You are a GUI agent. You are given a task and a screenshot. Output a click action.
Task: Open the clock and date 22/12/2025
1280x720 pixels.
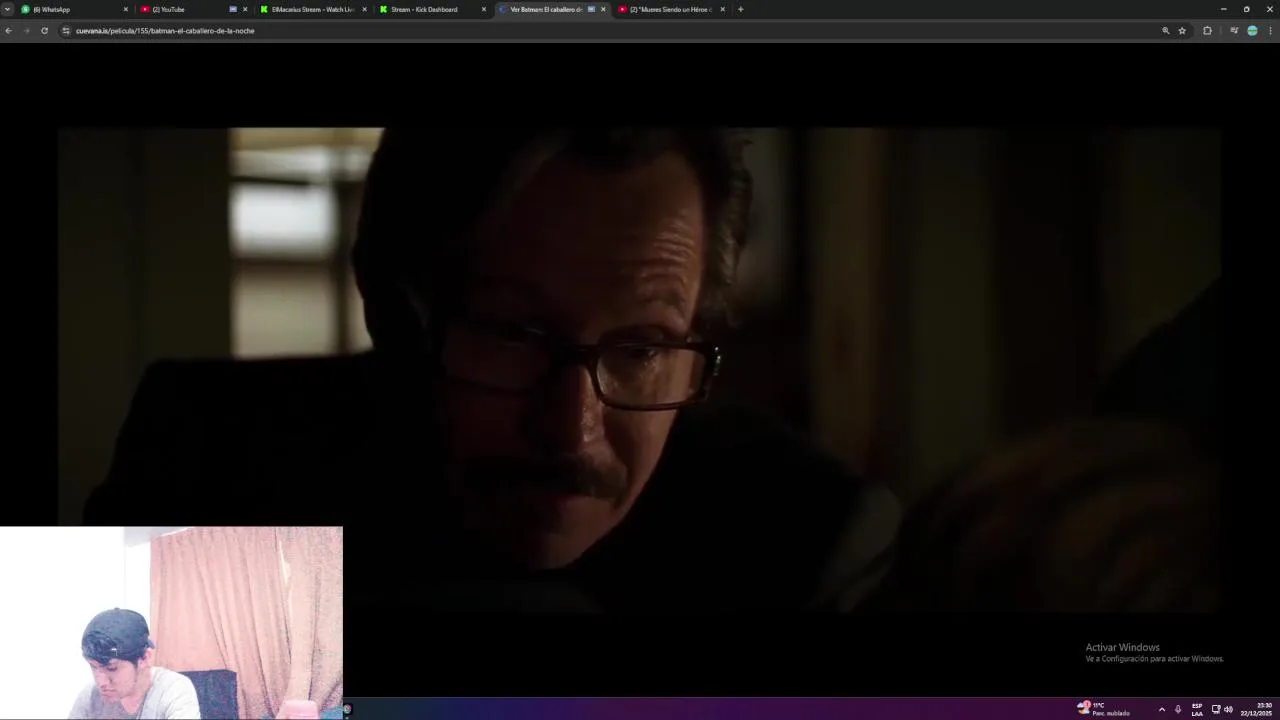[x=1257, y=709]
